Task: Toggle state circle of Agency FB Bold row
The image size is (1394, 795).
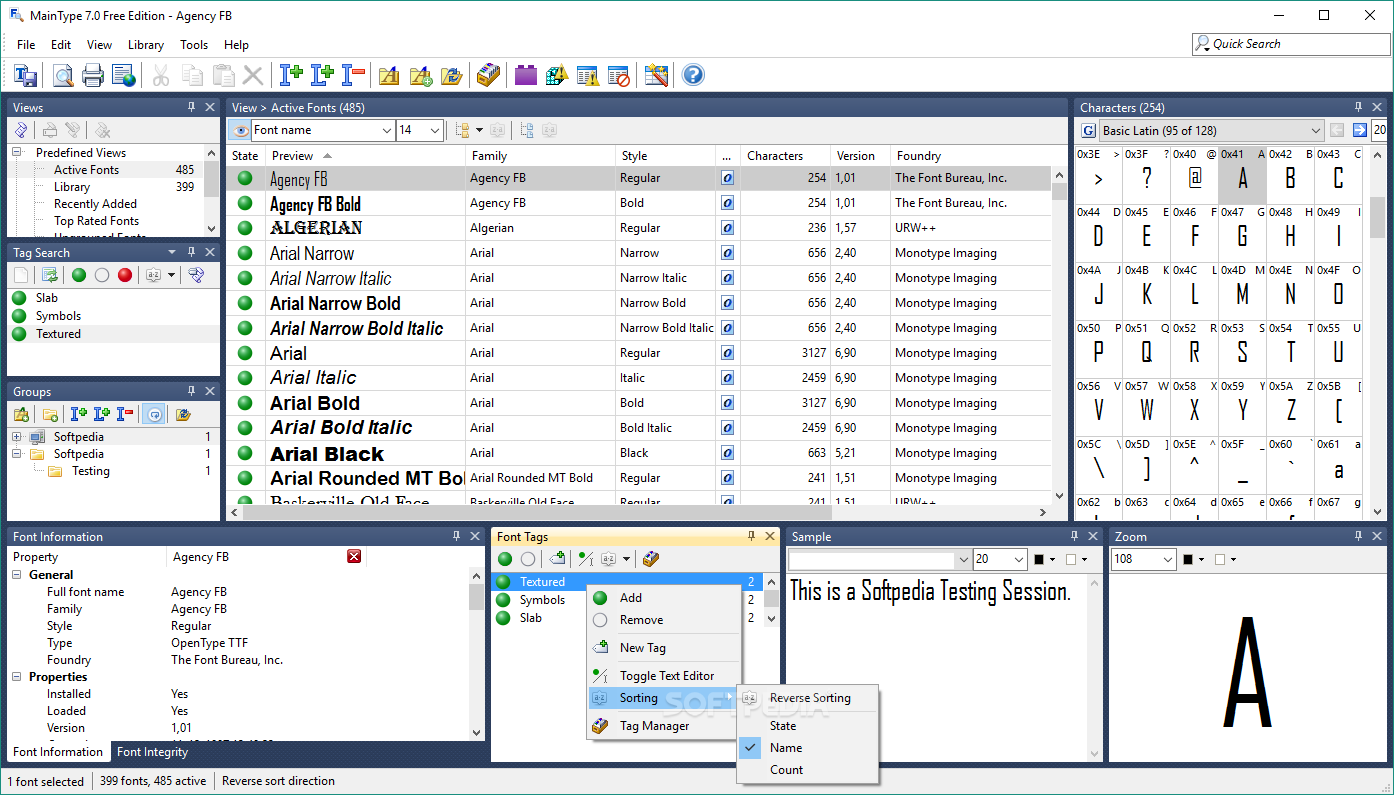Action: click(x=245, y=203)
